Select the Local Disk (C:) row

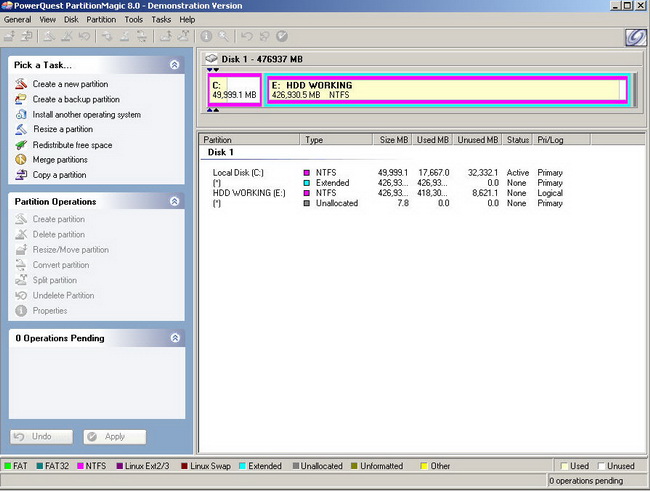pos(387,173)
